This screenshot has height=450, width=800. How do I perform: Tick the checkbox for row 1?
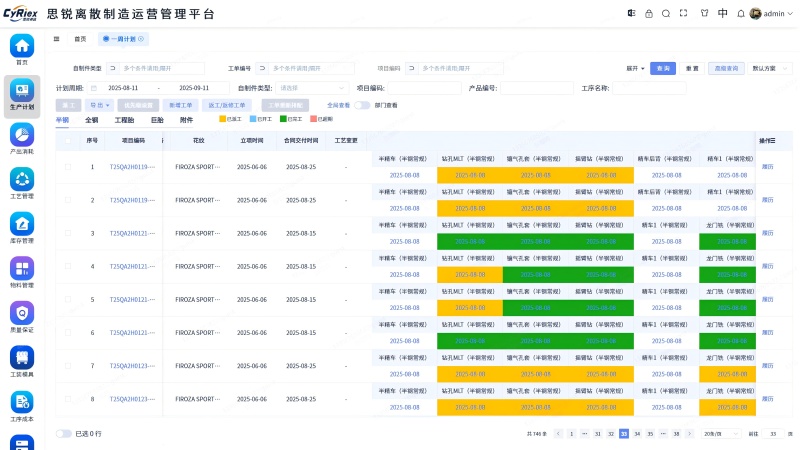click(68, 167)
